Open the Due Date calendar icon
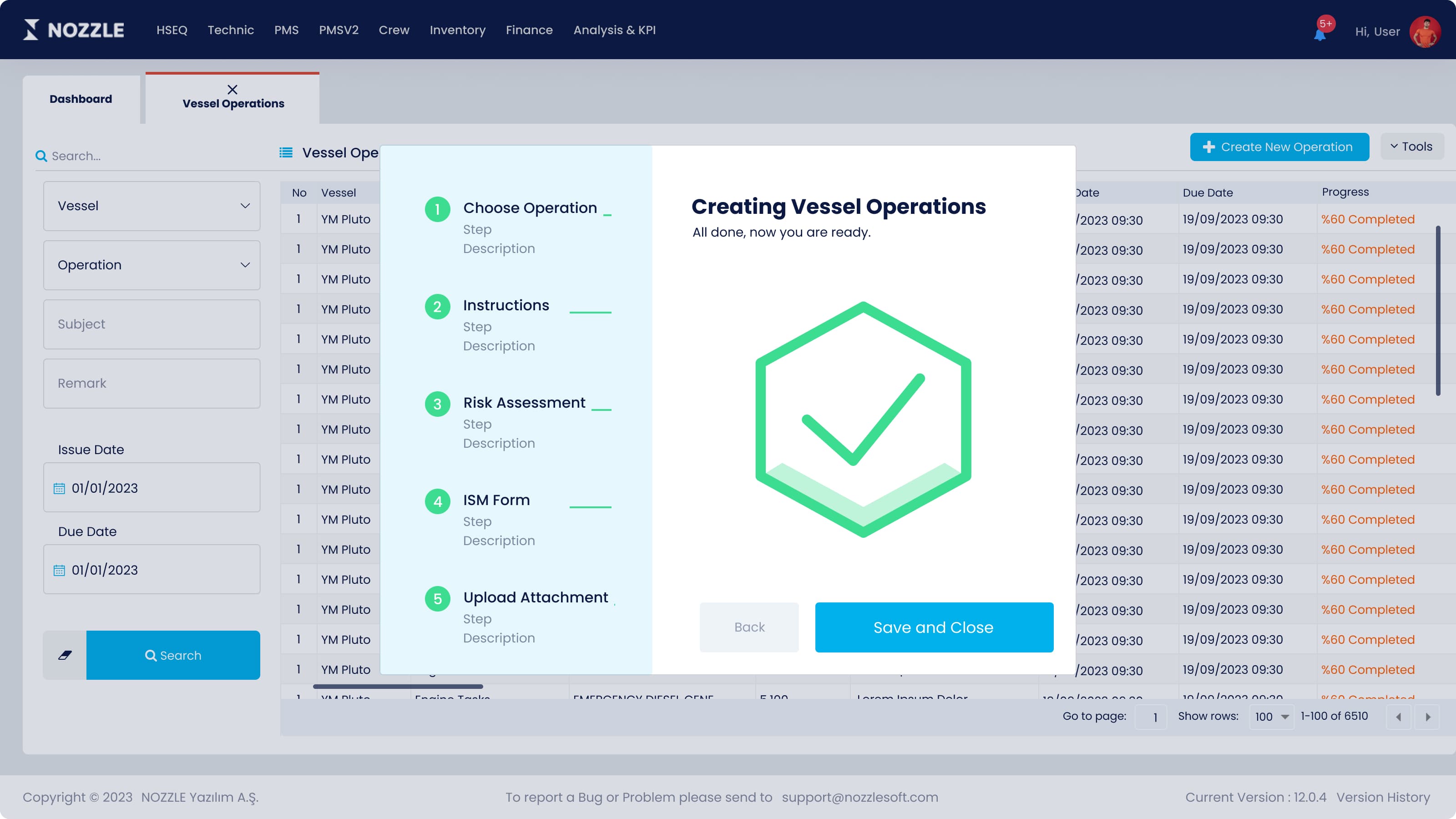1456x819 pixels. 59,570
